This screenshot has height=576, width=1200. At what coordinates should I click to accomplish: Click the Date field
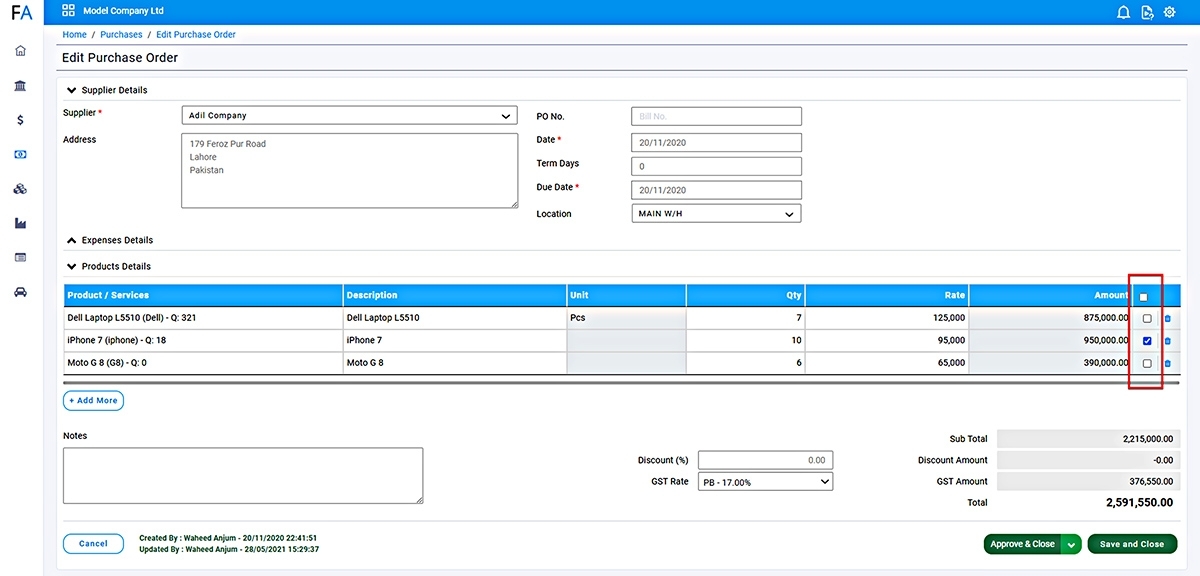point(716,143)
